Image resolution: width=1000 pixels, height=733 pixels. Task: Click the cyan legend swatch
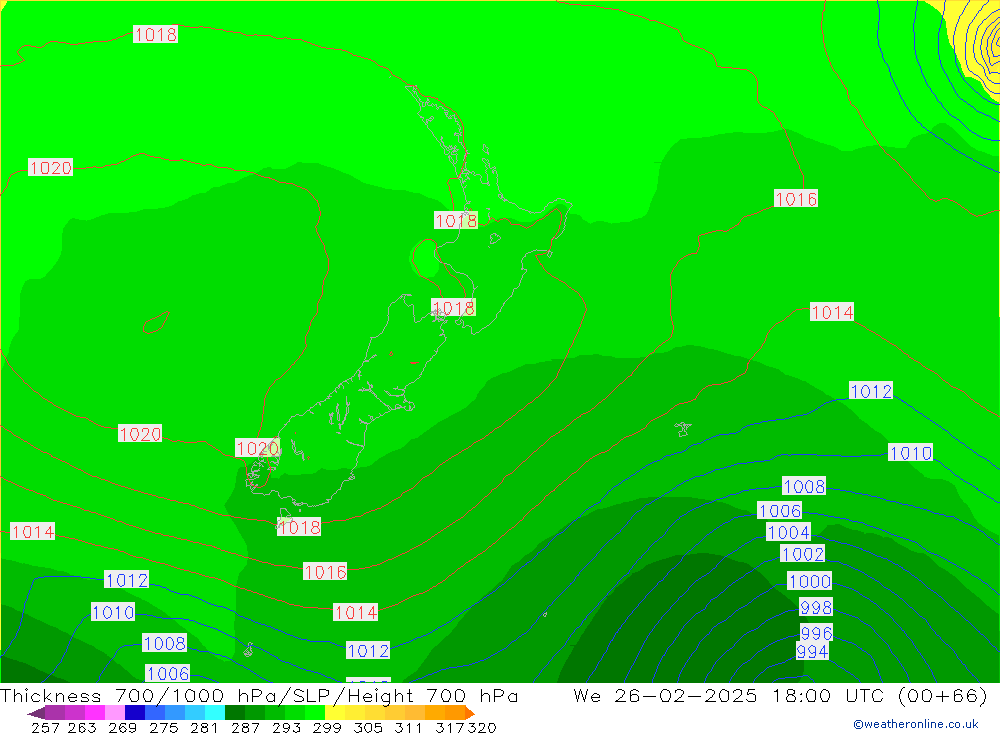click(215, 712)
